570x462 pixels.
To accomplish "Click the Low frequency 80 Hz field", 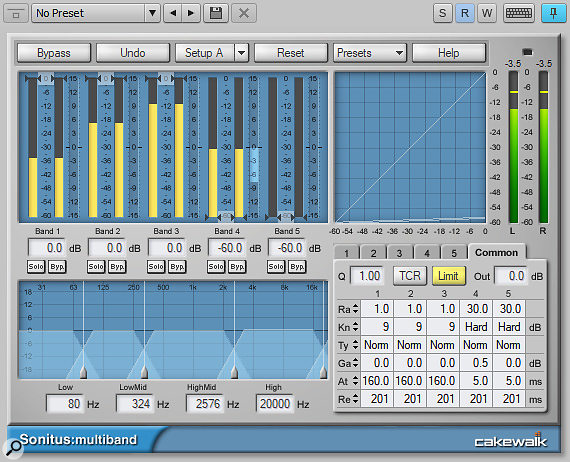I will point(65,404).
